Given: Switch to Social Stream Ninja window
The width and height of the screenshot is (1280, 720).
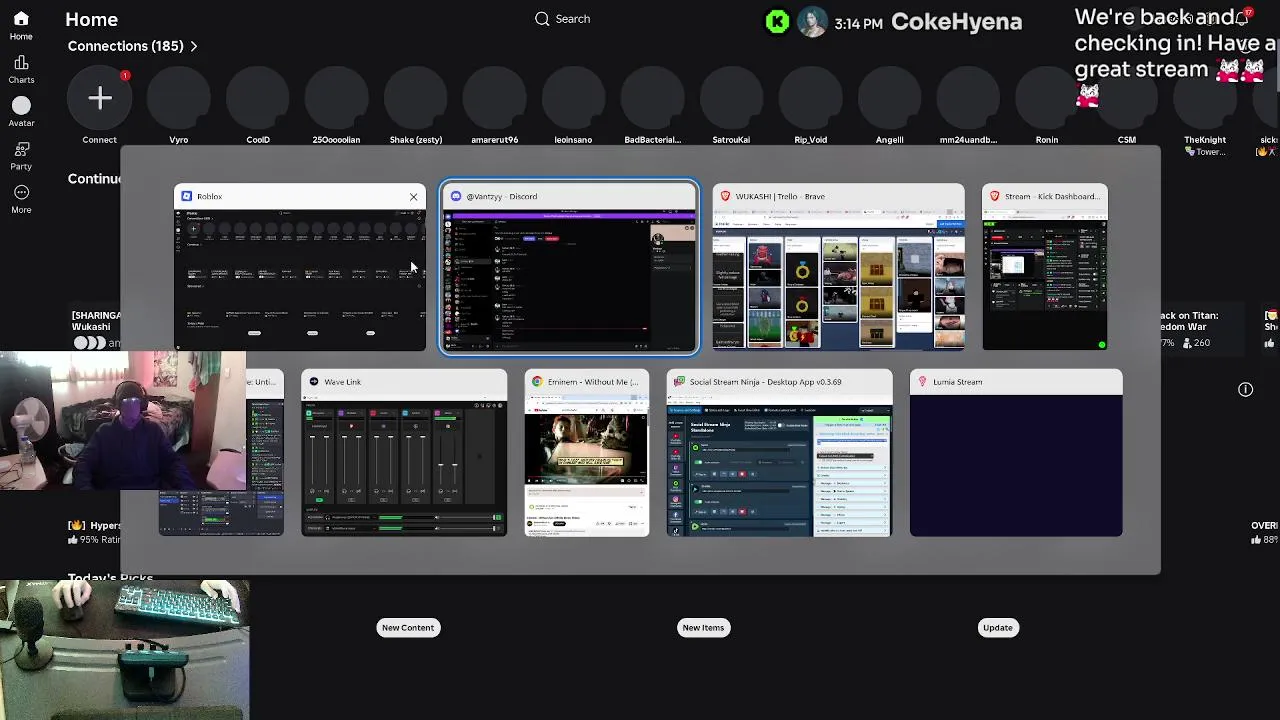Looking at the screenshot, I should point(780,453).
